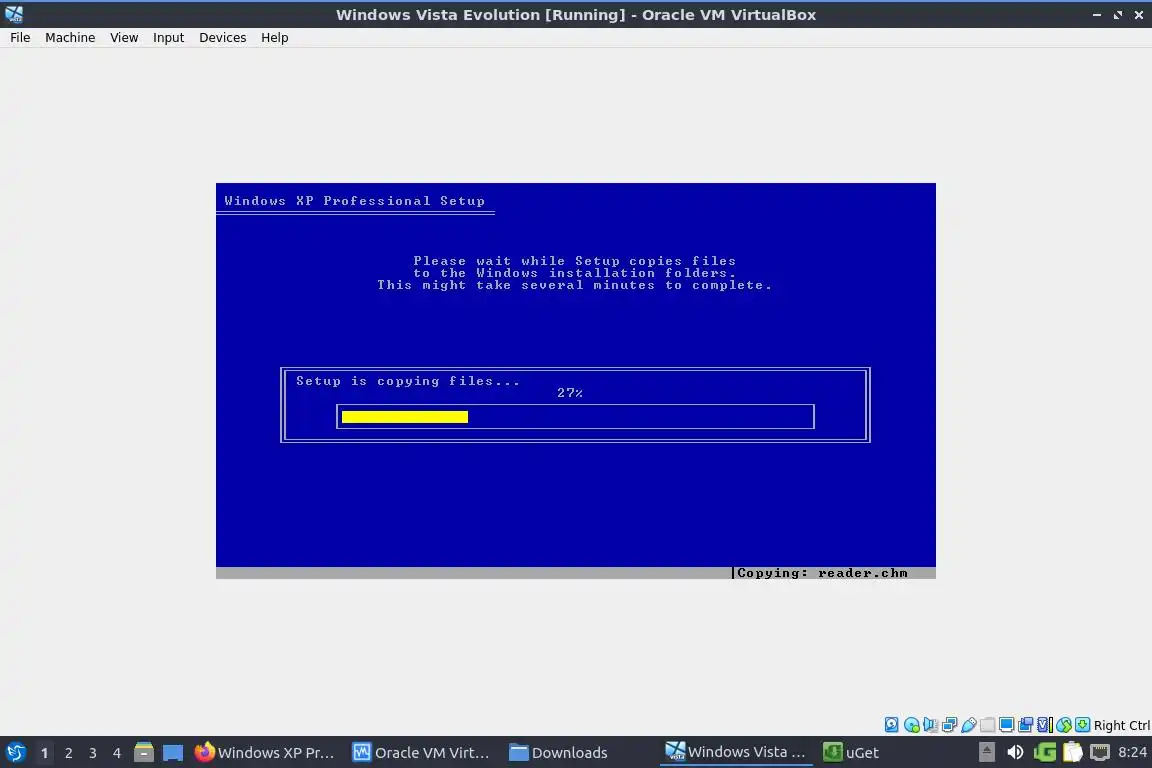Click the USB devices status icon
The width and height of the screenshot is (1152, 768).
(969, 725)
